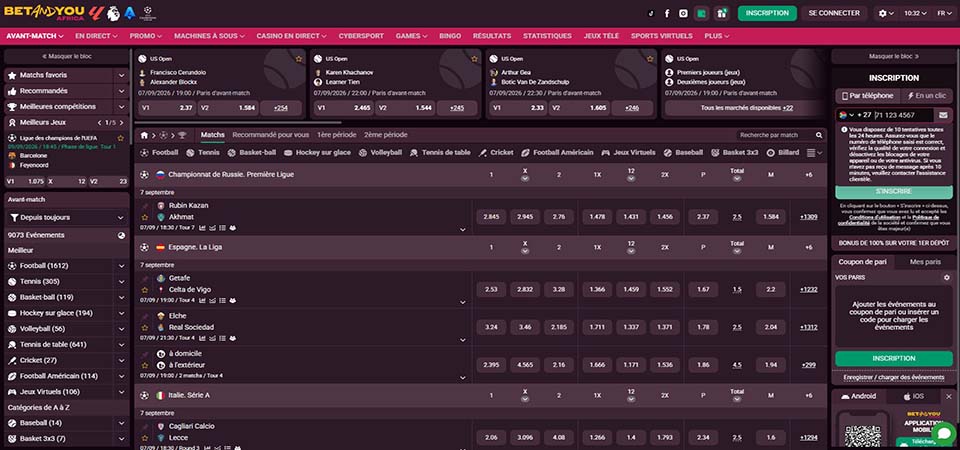This screenshot has height=450, width=960.
Task: Open coupon settings gear in VOS PARIS
Action: coord(947,277)
